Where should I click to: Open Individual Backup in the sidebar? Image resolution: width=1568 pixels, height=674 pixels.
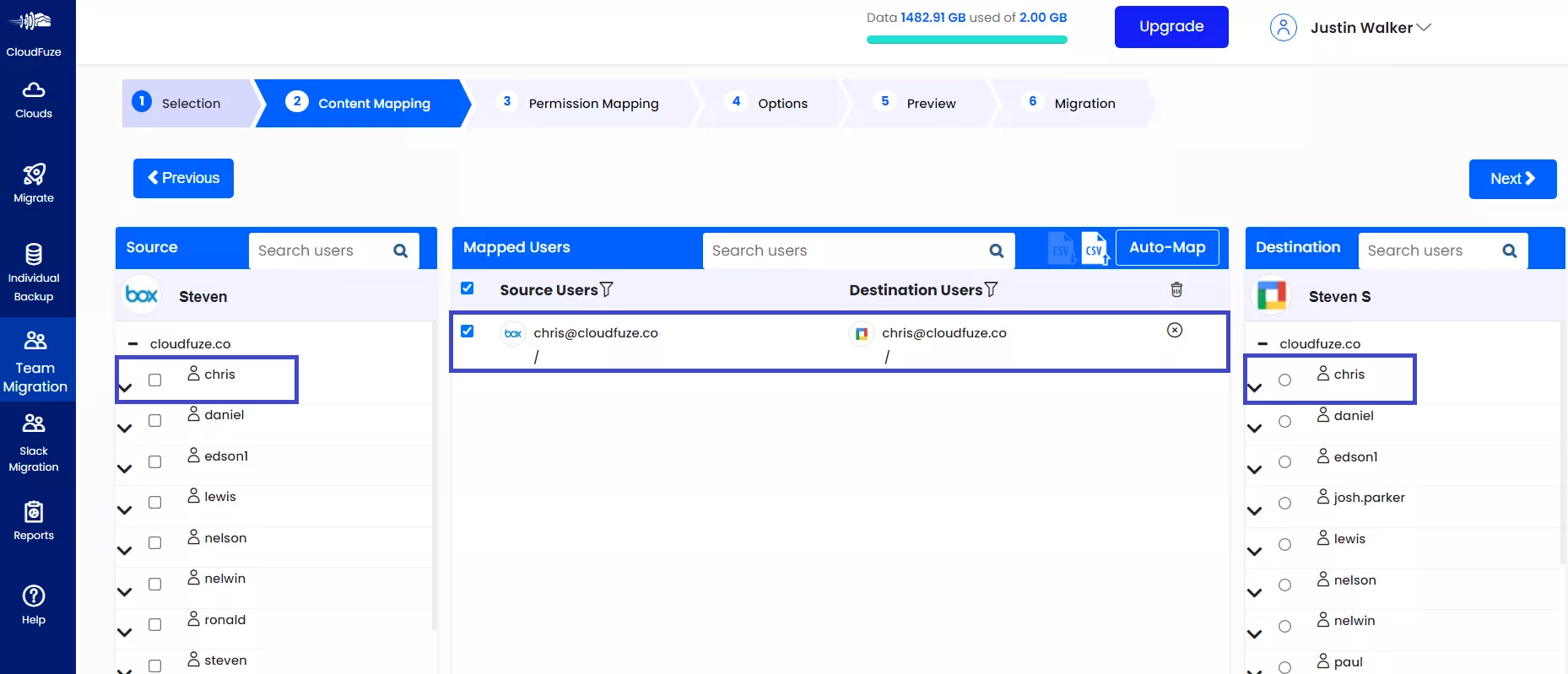tap(34, 272)
